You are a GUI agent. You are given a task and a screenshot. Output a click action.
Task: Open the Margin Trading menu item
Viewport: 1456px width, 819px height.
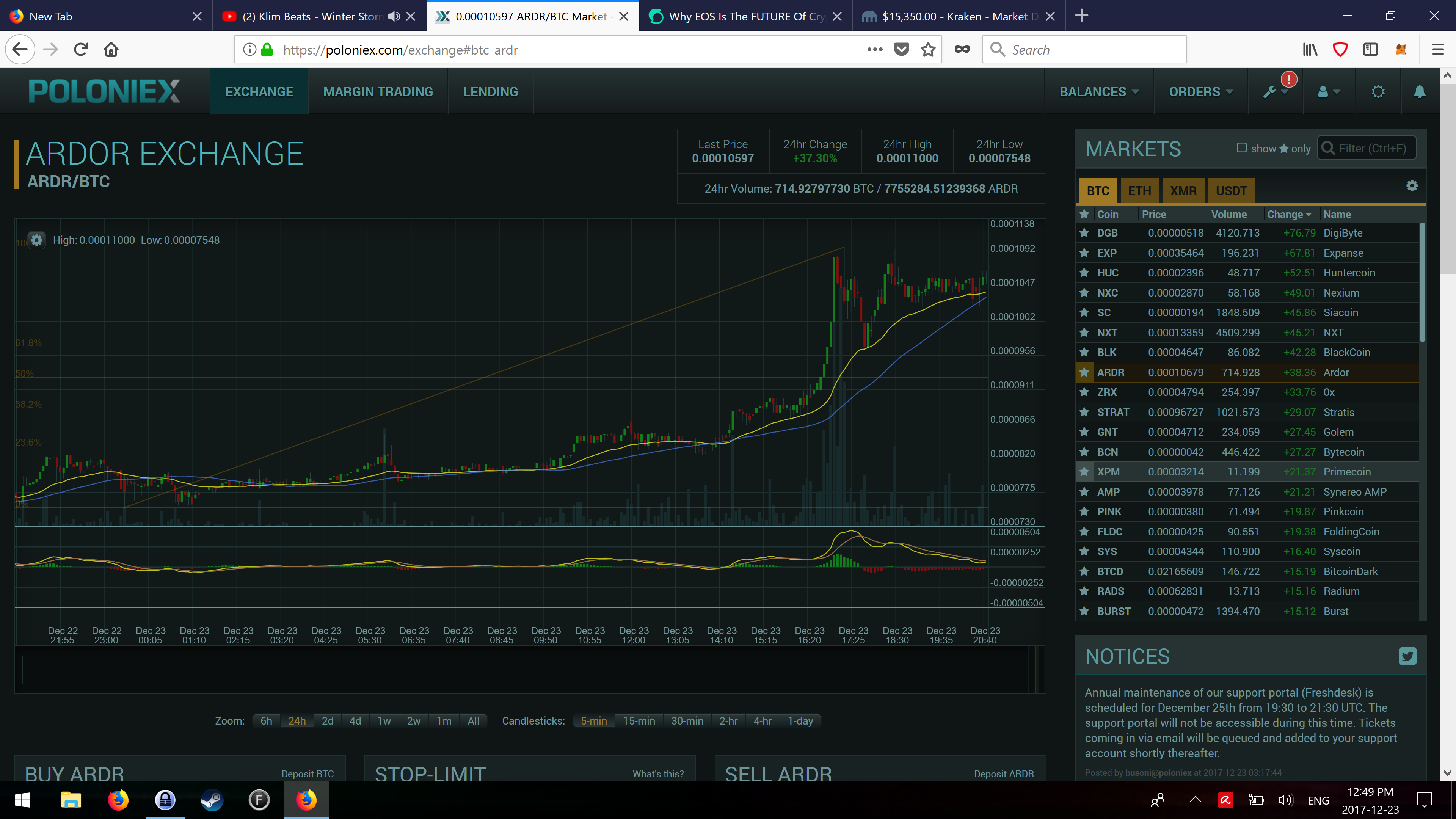(x=378, y=91)
